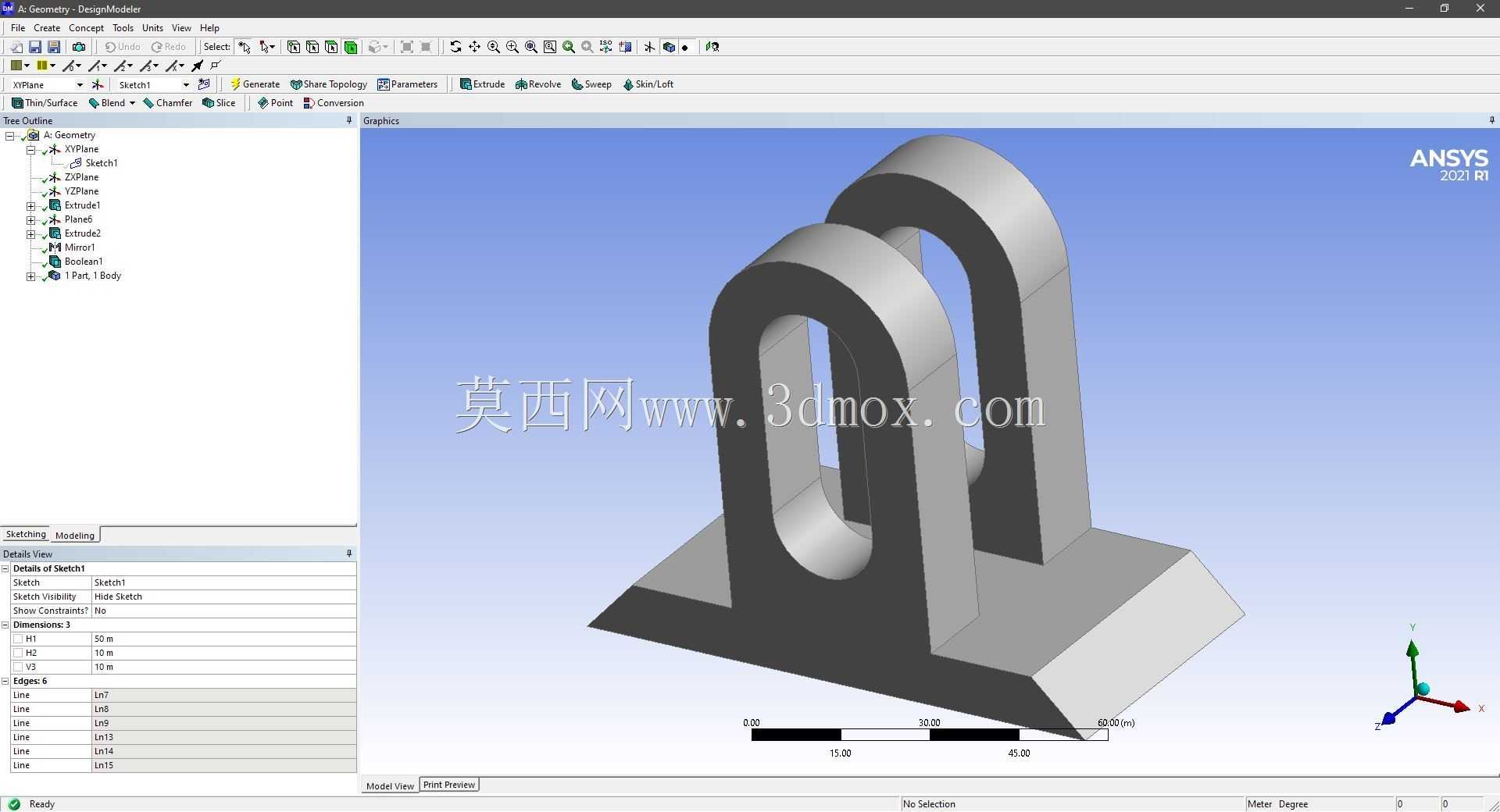This screenshot has height=812, width=1500.
Task: Click the Point creation tool
Action: (x=275, y=103)
